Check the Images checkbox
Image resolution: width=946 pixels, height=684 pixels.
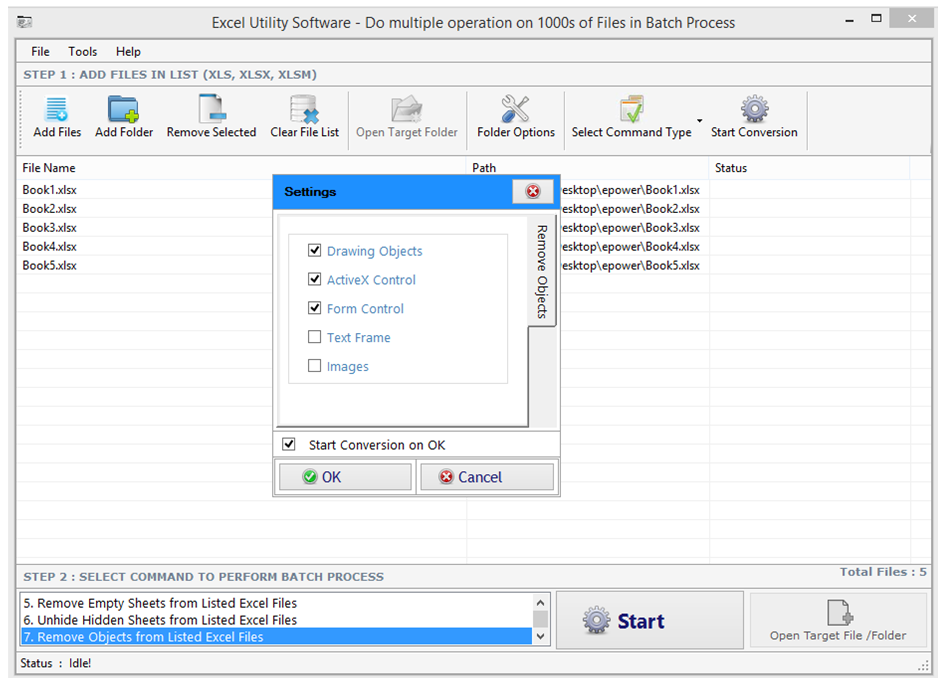[314, 366]
